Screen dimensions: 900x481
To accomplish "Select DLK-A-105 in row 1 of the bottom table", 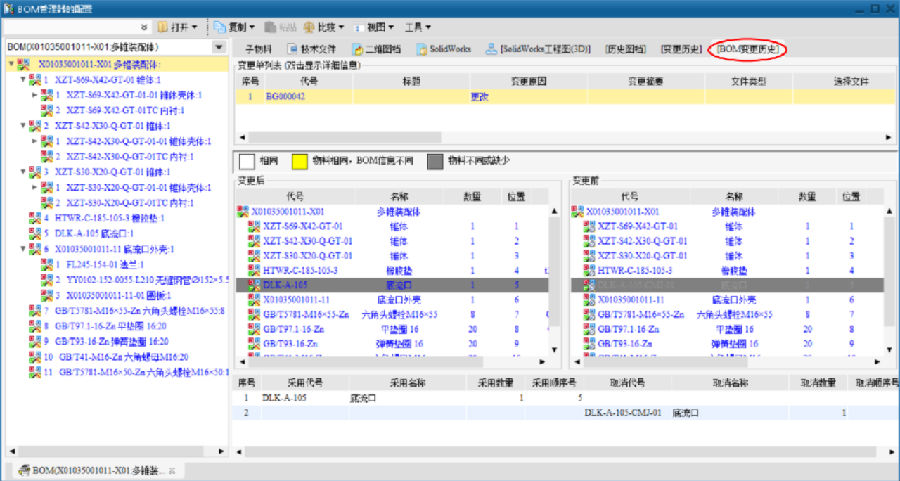I will (284, 398).
